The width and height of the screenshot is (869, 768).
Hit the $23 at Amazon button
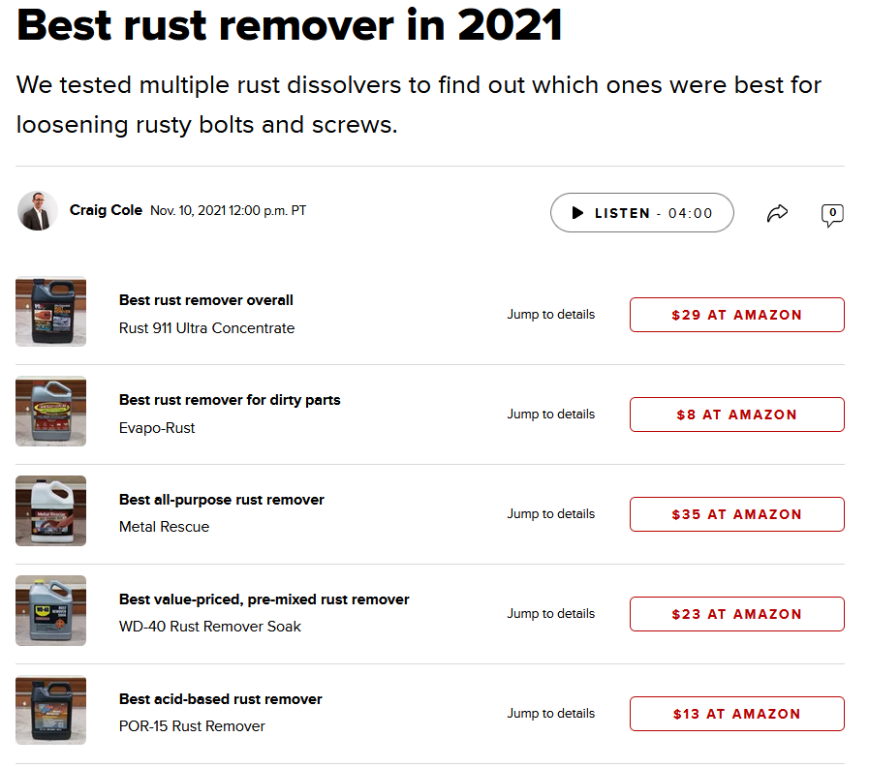coord(736,615)
